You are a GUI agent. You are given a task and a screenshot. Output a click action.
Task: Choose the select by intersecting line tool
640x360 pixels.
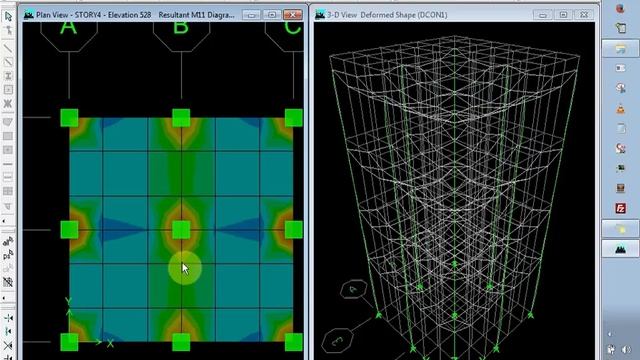[8, 282]
